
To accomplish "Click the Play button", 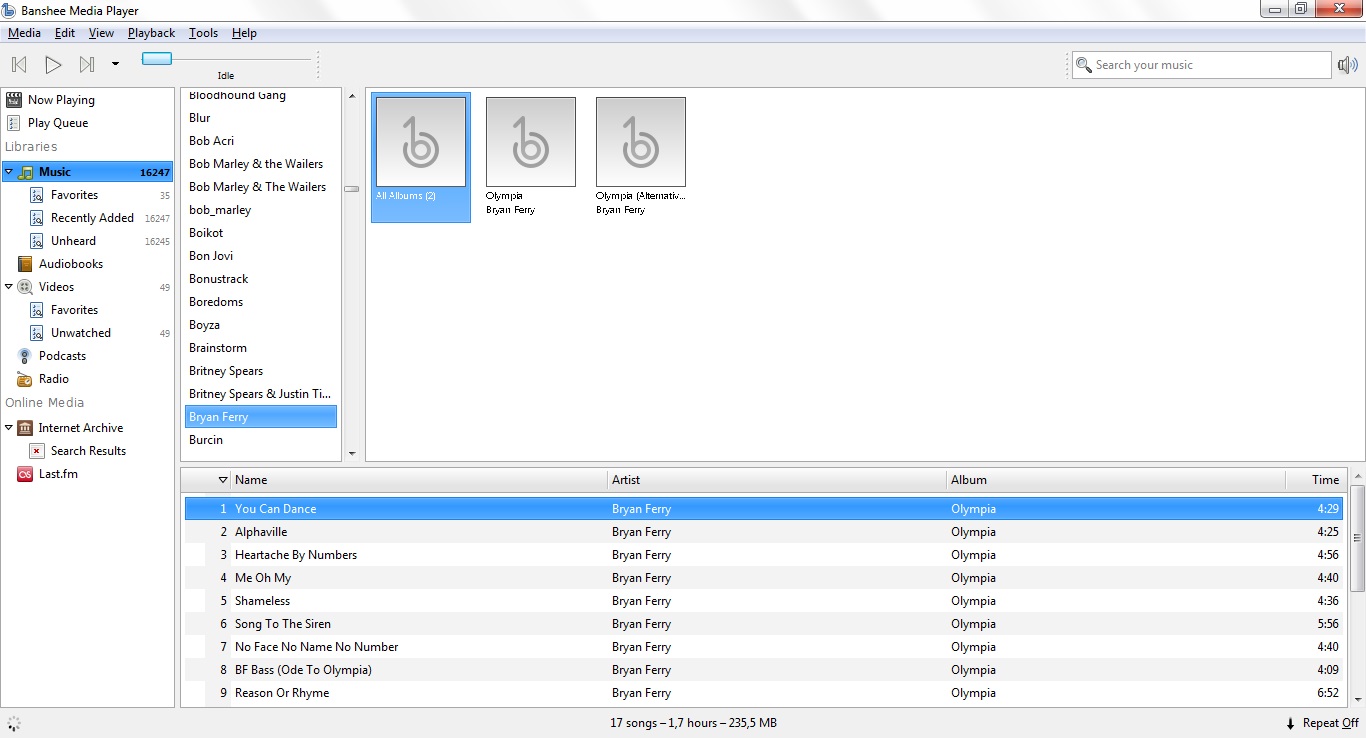I will 53,65.
